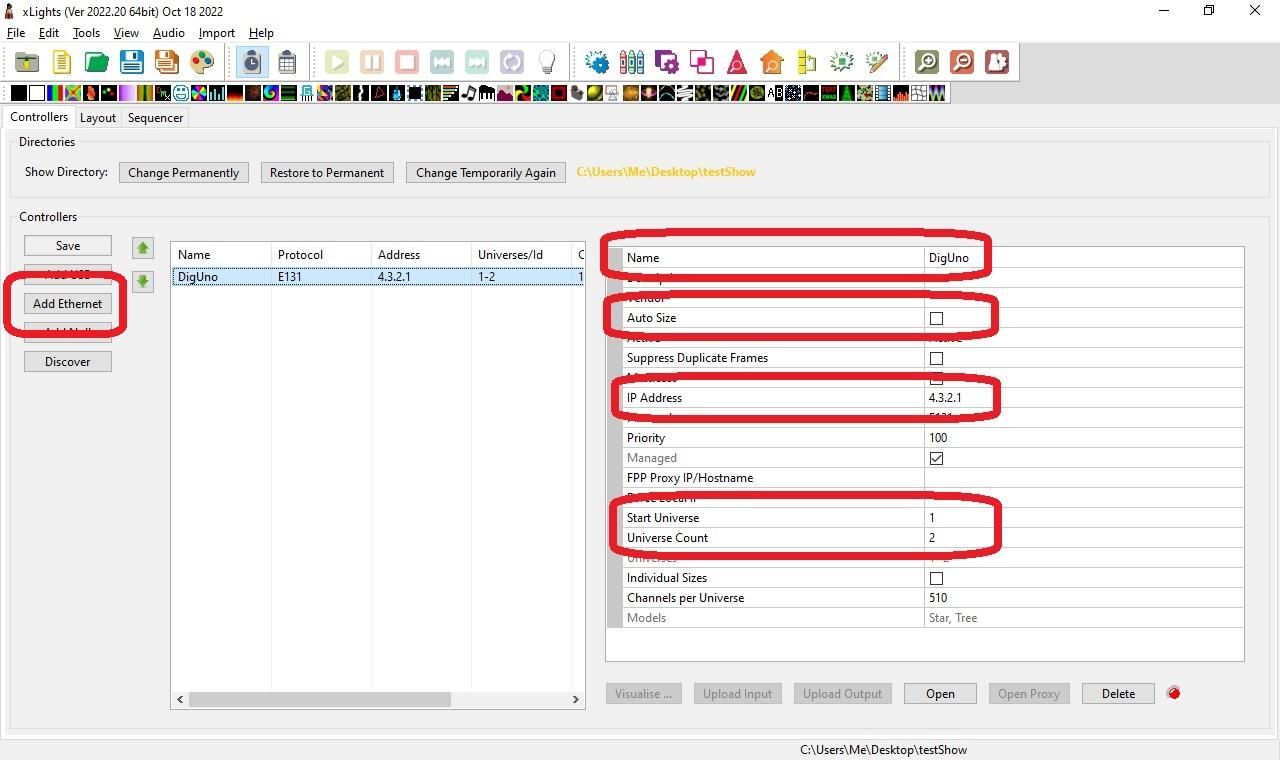This screenshot has height=760, width=1280.
Task: Click the Discover button
Action: pos(67,362)
